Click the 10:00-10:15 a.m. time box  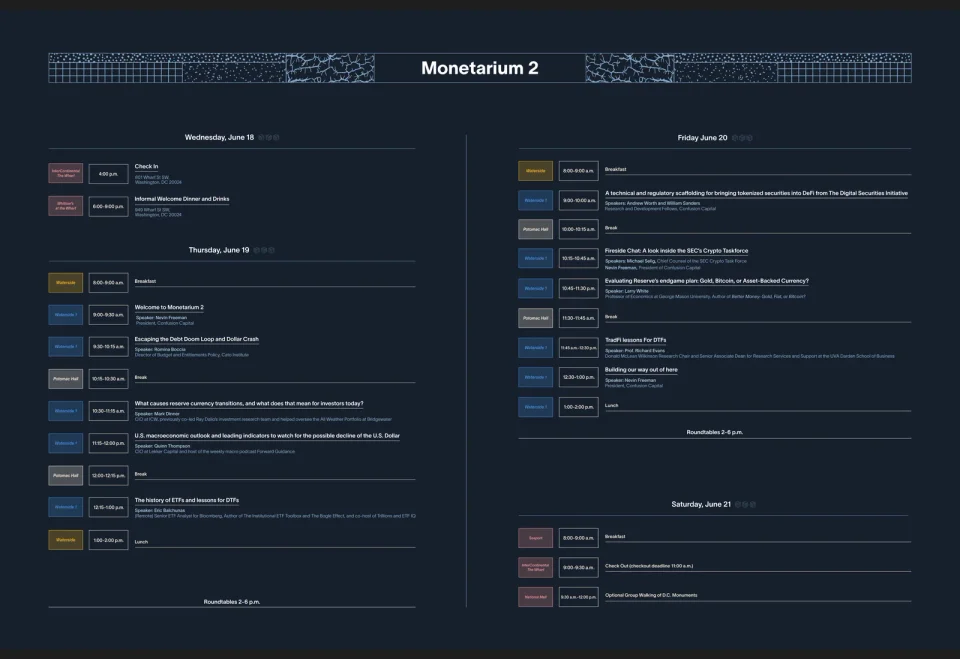[x=579, y=229]
